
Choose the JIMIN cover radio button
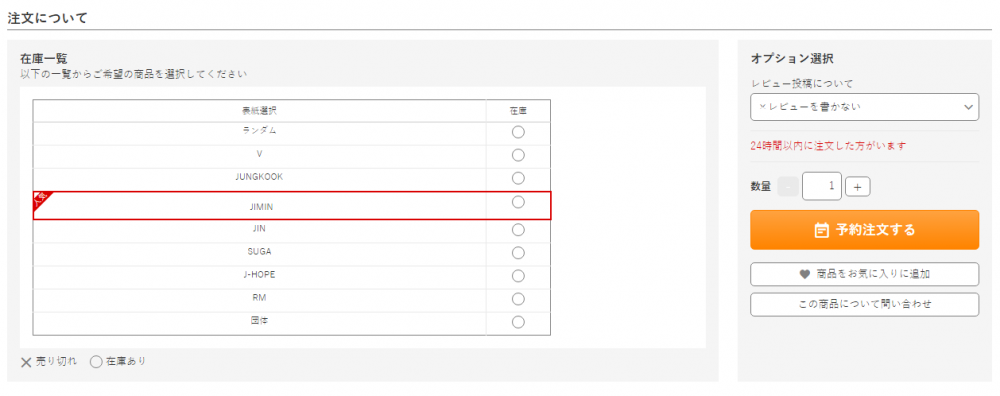(518, 202)
